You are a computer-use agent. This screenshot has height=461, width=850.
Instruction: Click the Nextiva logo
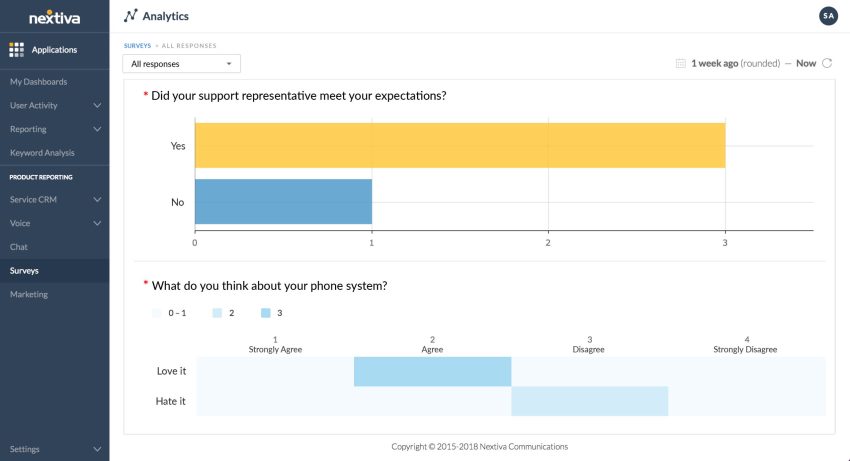coord(54,17)
